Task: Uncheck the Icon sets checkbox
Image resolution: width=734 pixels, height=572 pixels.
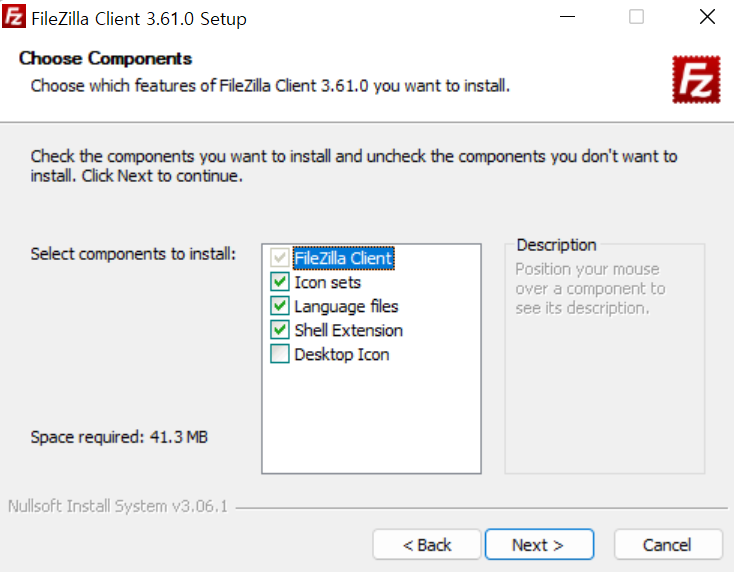Action: click(x=279, y=282)
